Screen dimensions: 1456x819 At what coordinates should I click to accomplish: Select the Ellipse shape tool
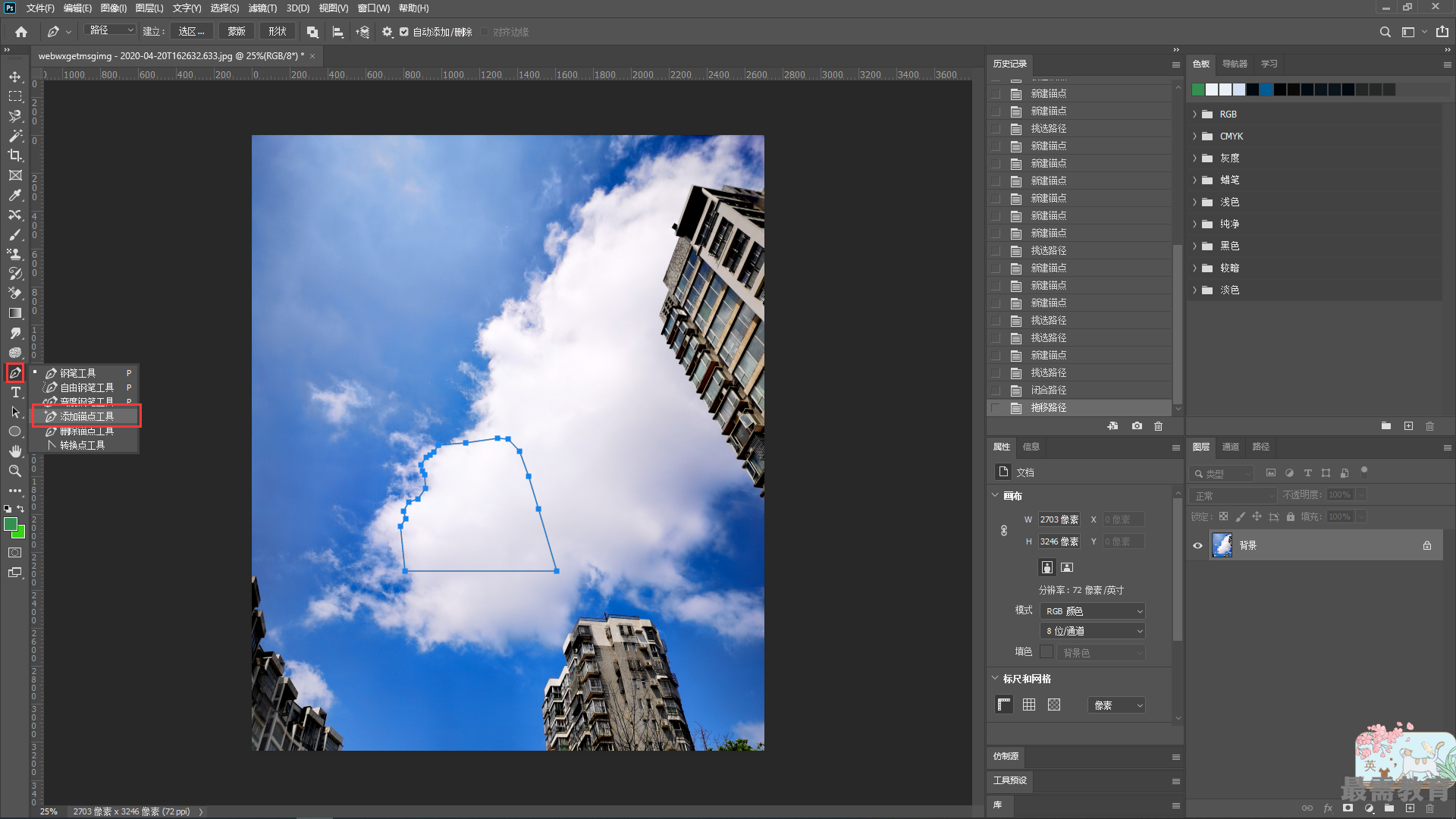(x=15, y=431)
